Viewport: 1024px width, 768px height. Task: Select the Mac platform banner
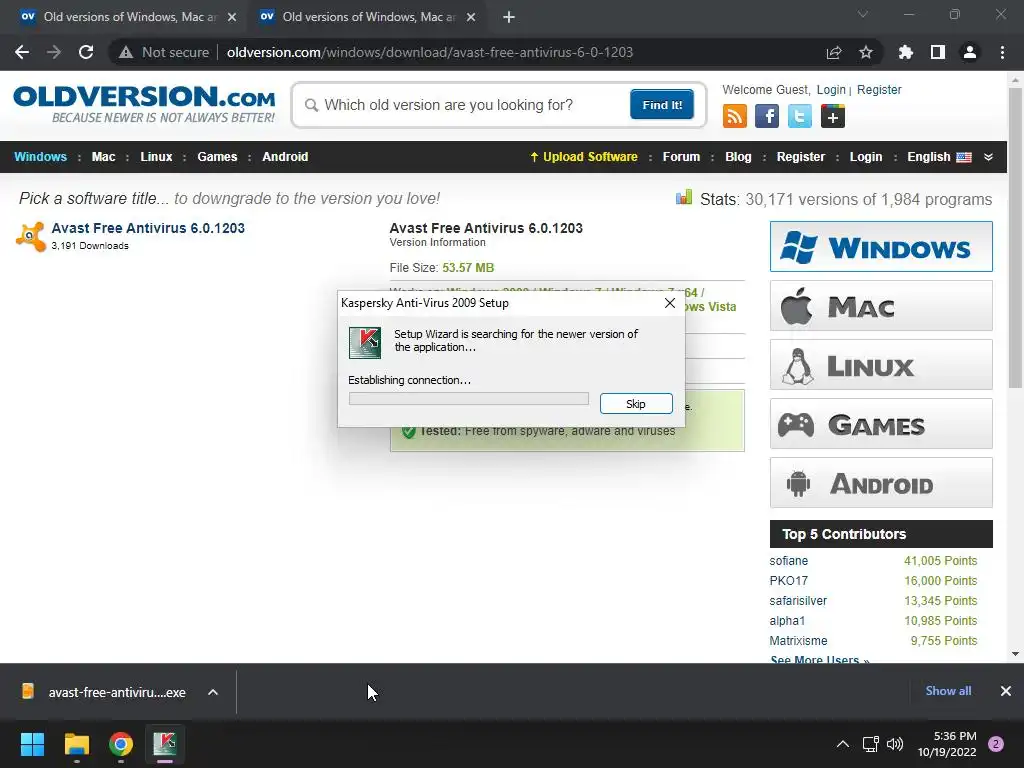tap(881, 306)
